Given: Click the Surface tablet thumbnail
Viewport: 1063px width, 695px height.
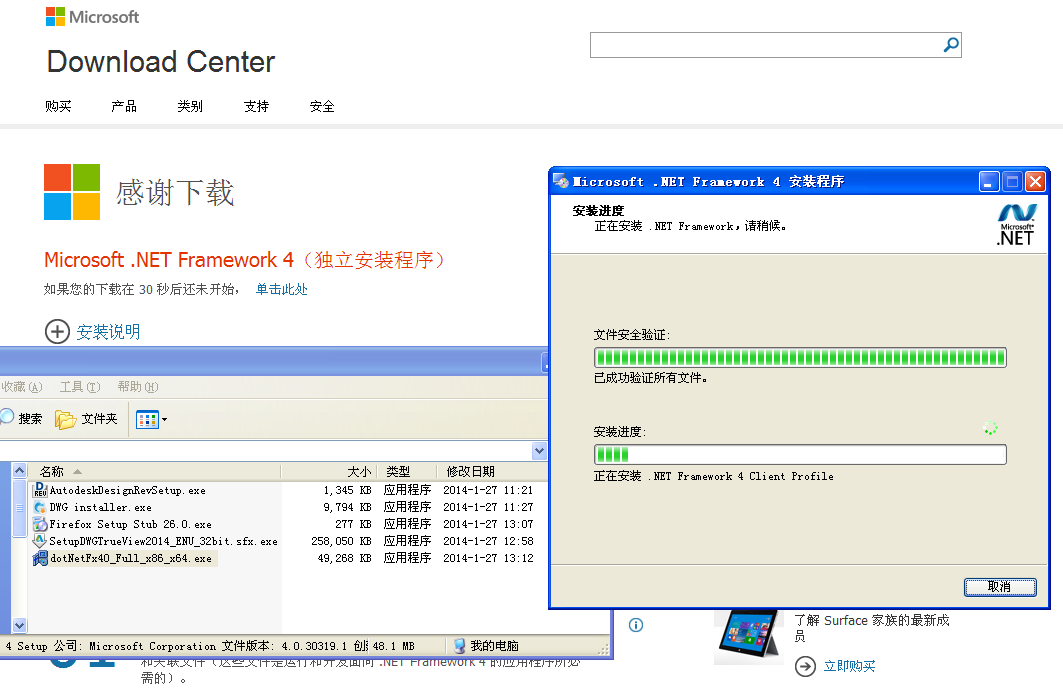Looking at the screenshot, I should [x=750, y=637].
